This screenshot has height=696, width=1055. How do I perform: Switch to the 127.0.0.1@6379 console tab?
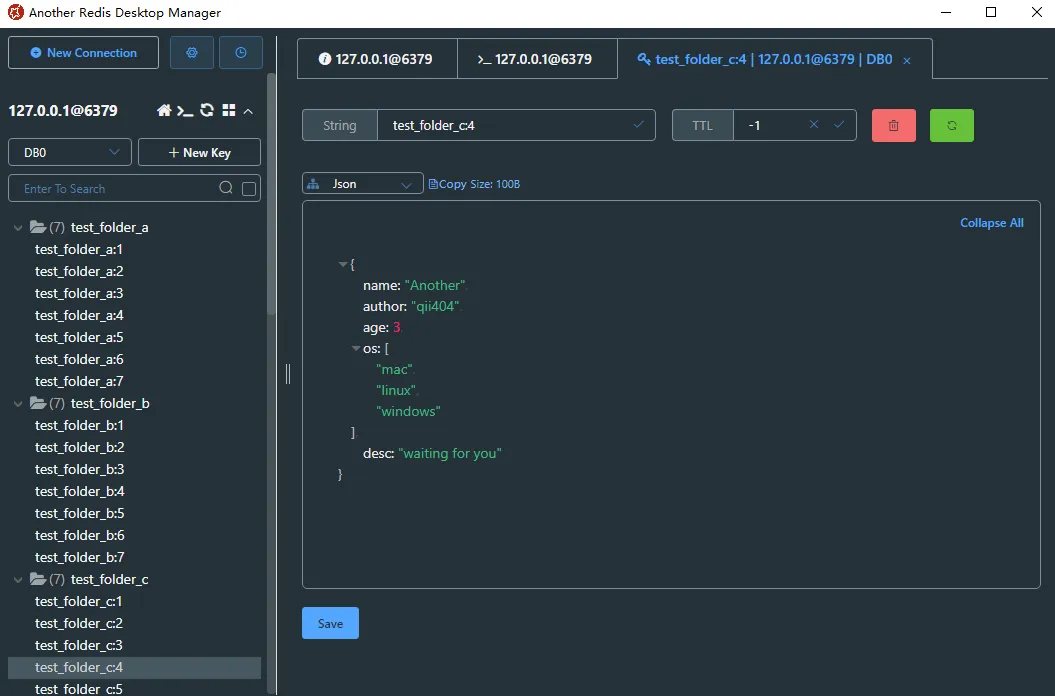coord(536,59)
